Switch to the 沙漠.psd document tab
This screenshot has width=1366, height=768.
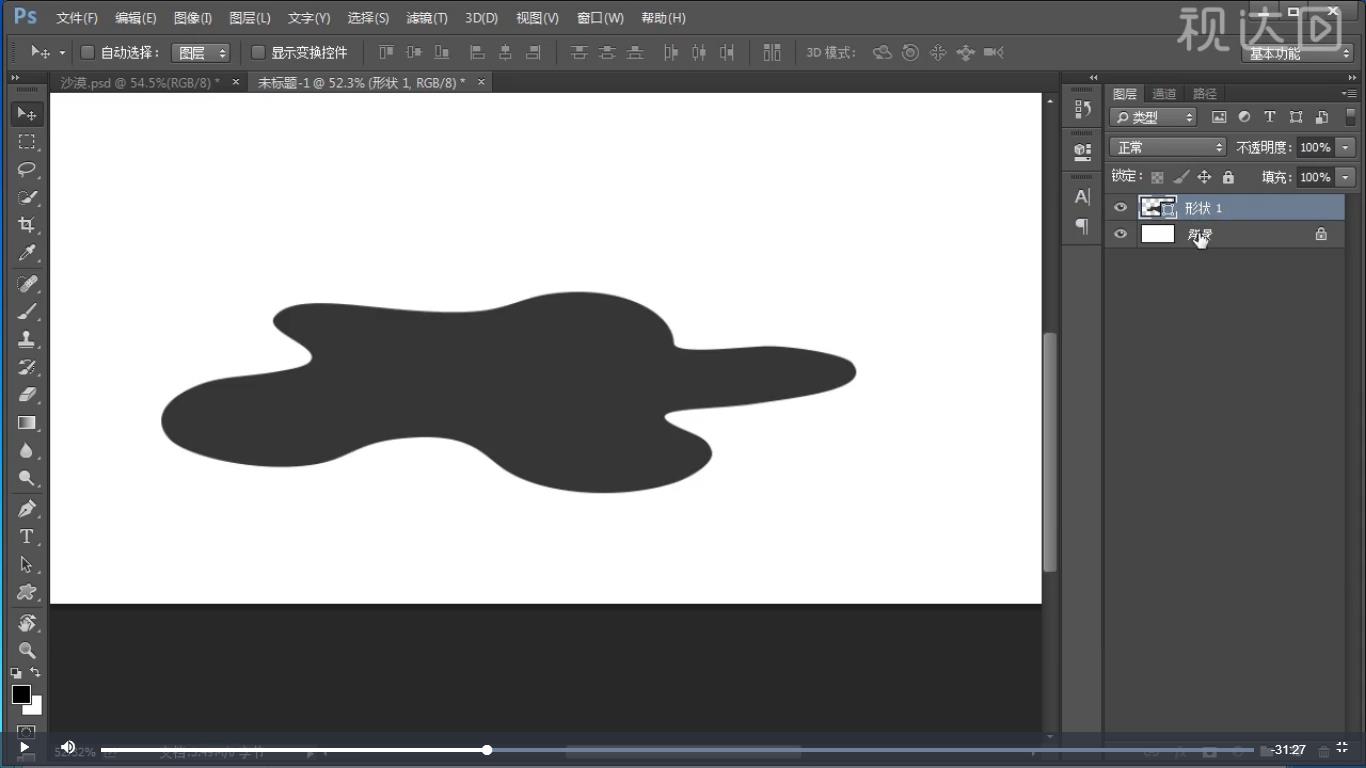tap(140, 83)
